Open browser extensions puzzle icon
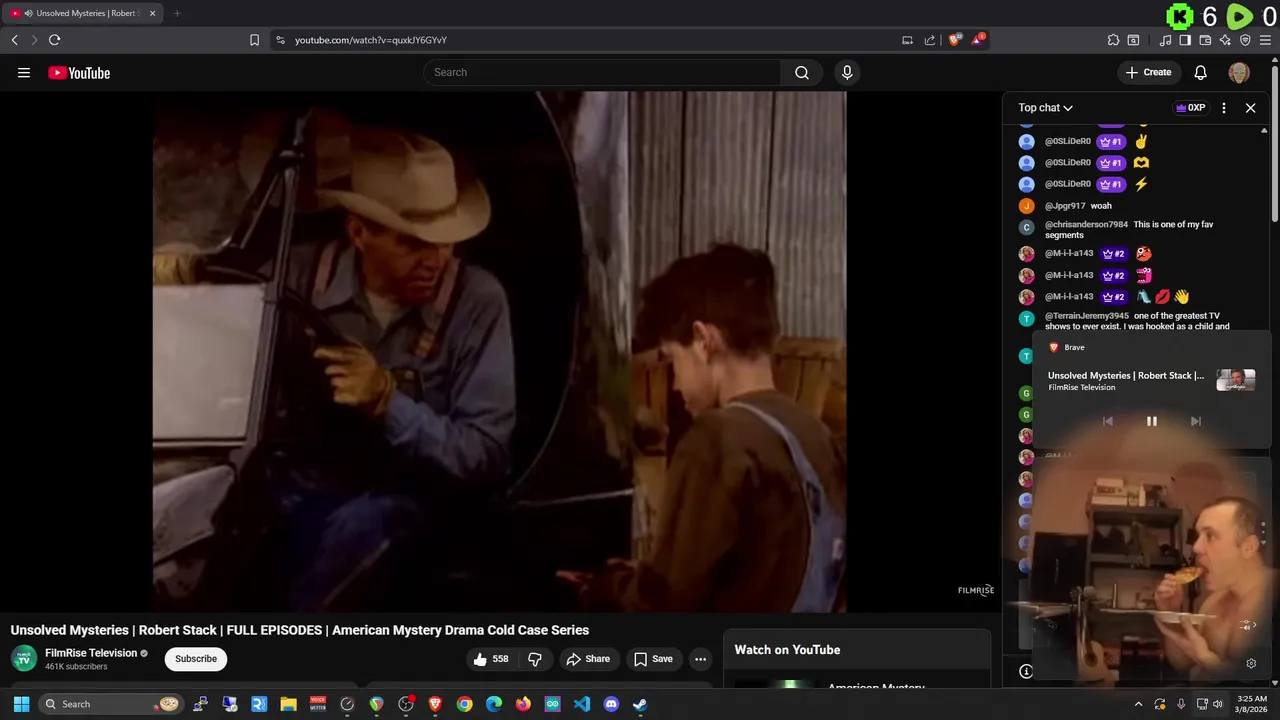 pyautogui.click(x=1113, y=40)
